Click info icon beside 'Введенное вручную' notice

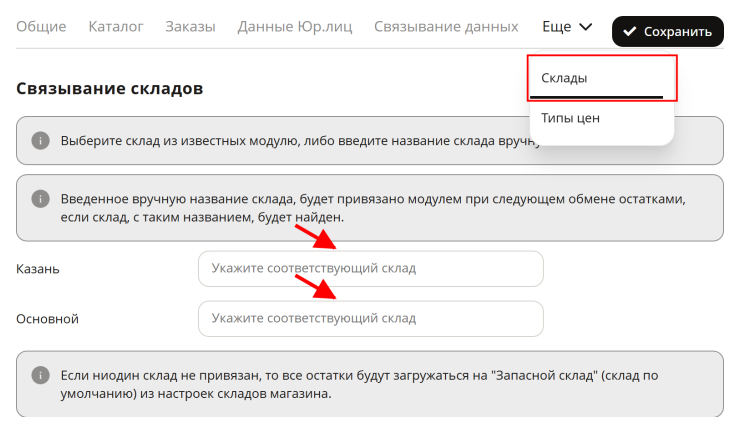click(x=41, y=199)
